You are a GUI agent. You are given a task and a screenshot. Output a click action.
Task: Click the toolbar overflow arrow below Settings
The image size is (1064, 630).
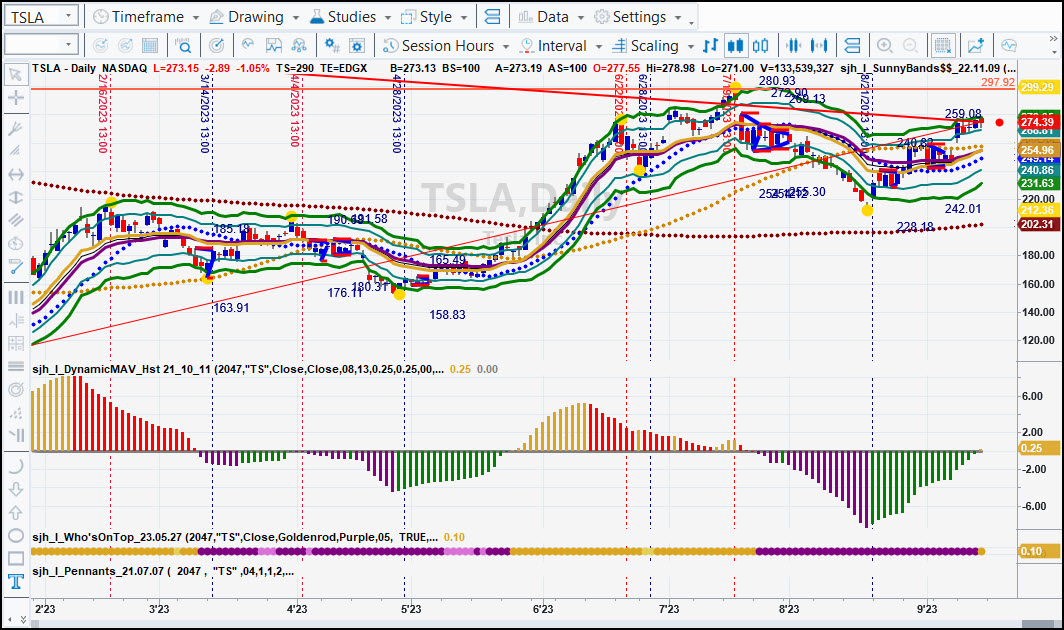[x=691, y=23]
